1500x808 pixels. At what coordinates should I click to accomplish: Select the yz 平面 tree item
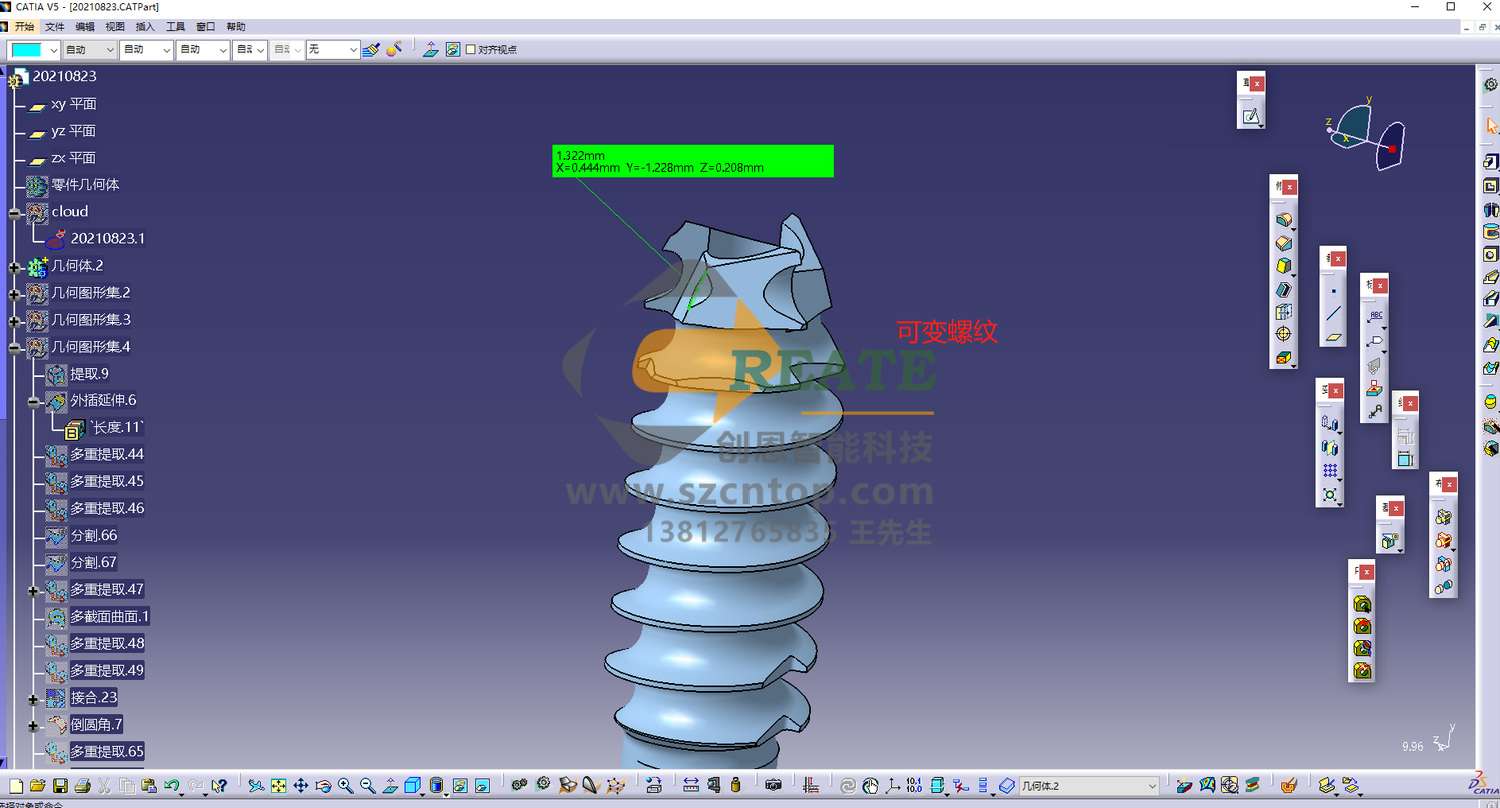pos(73,131)
